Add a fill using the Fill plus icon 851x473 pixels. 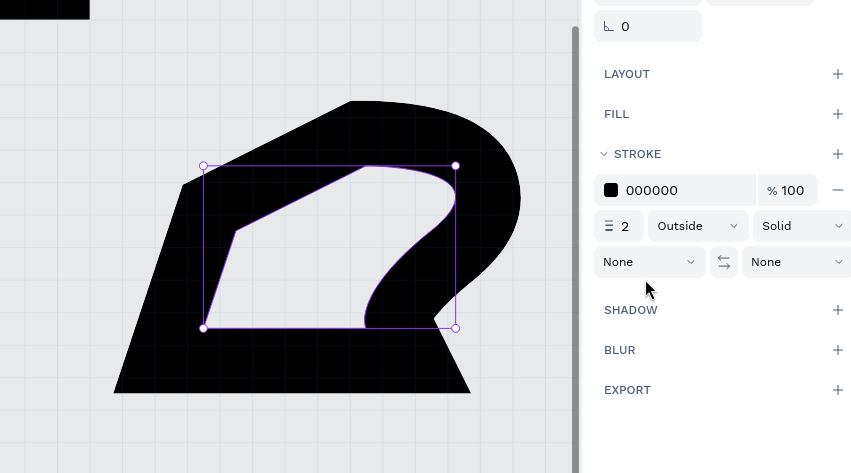(x=837, y=114)
